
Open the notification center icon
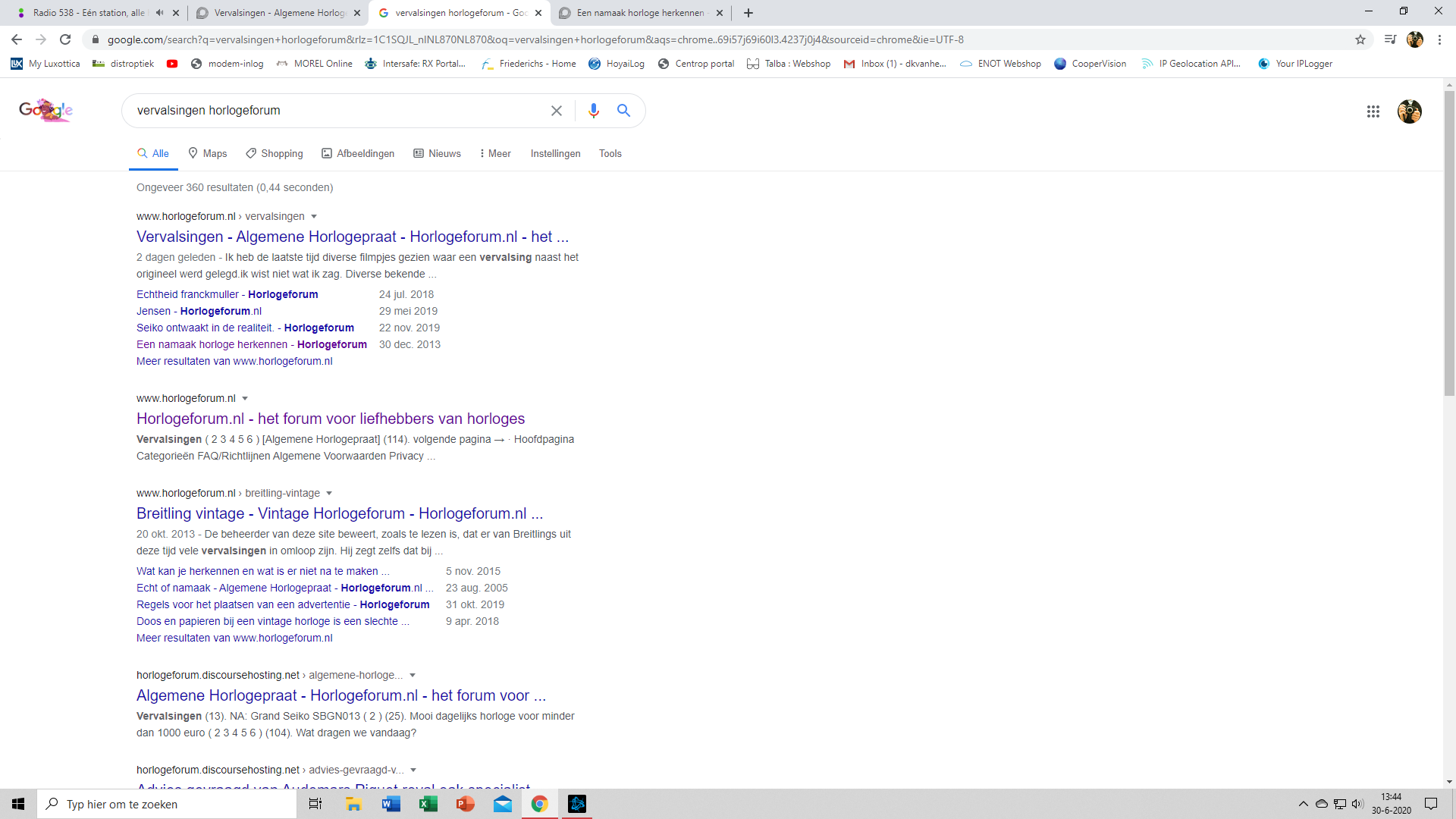click(x=1431, y=804)
